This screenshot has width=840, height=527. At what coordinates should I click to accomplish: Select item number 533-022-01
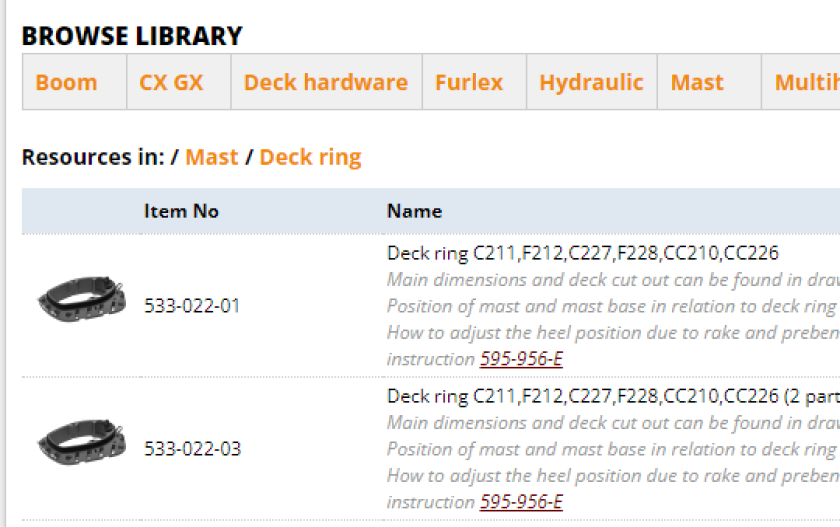(x=192, y=305)
